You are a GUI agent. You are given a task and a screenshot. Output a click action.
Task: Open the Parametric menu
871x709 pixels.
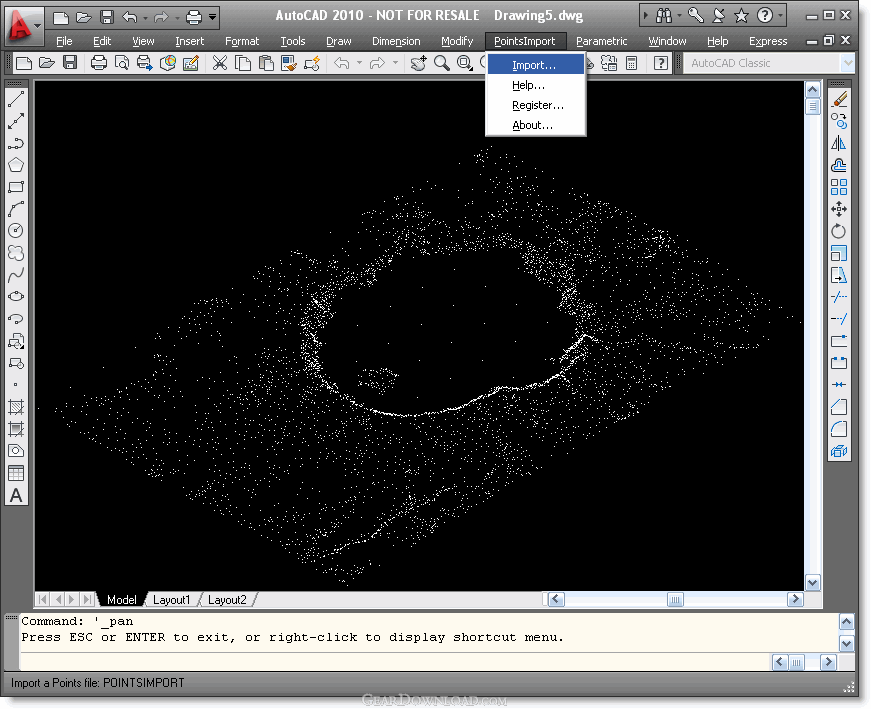pyautogui.click(x=602, y=41)
